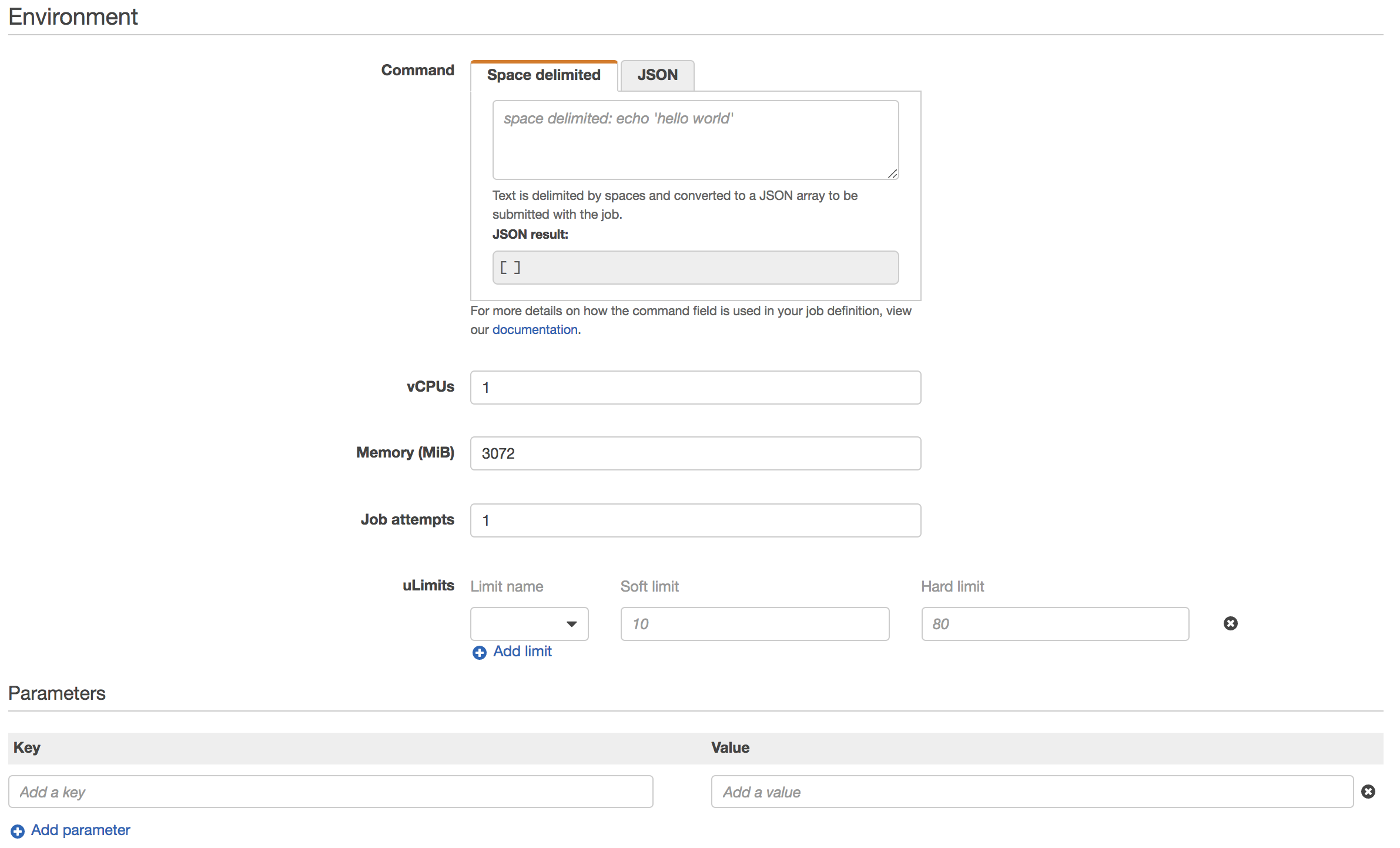Click the Key column header

tap(27, 747)
